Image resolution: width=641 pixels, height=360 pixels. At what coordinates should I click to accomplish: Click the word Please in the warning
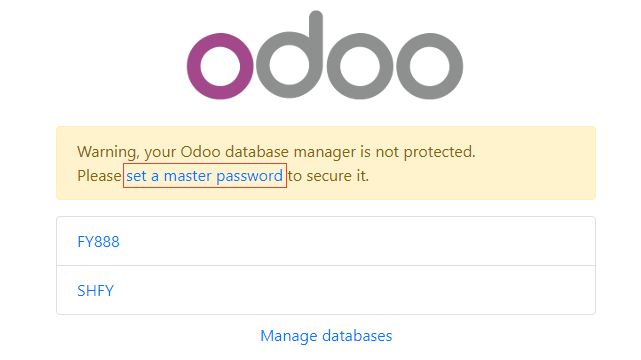99,176
